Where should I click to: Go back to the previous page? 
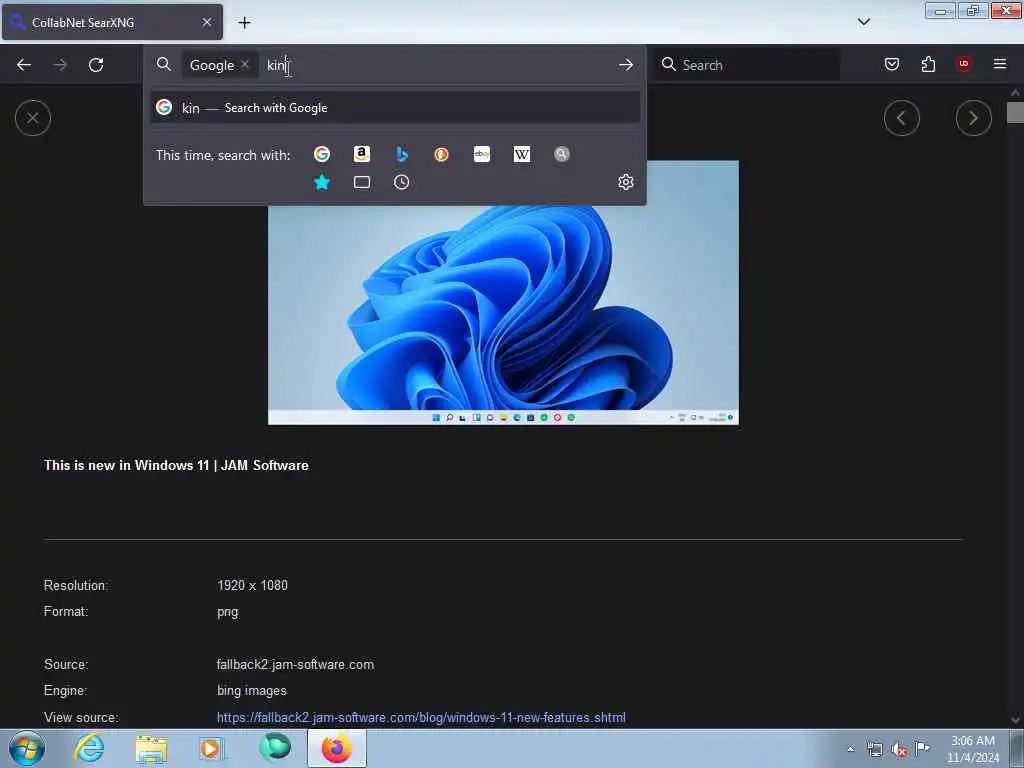24,65
